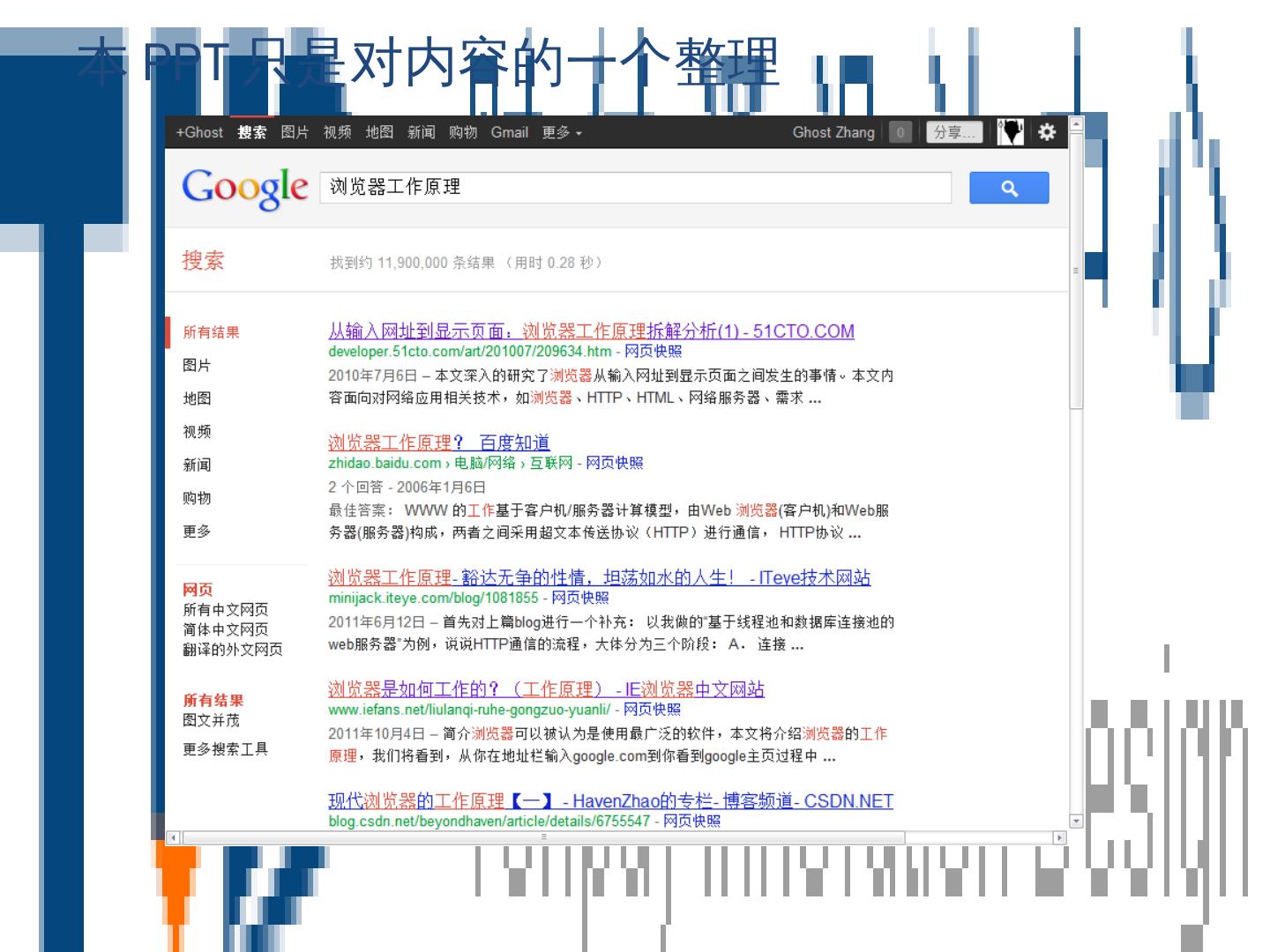This screenshot has width=1270, height=952.
Task: Click the Google logo
Action: point(244,188)
